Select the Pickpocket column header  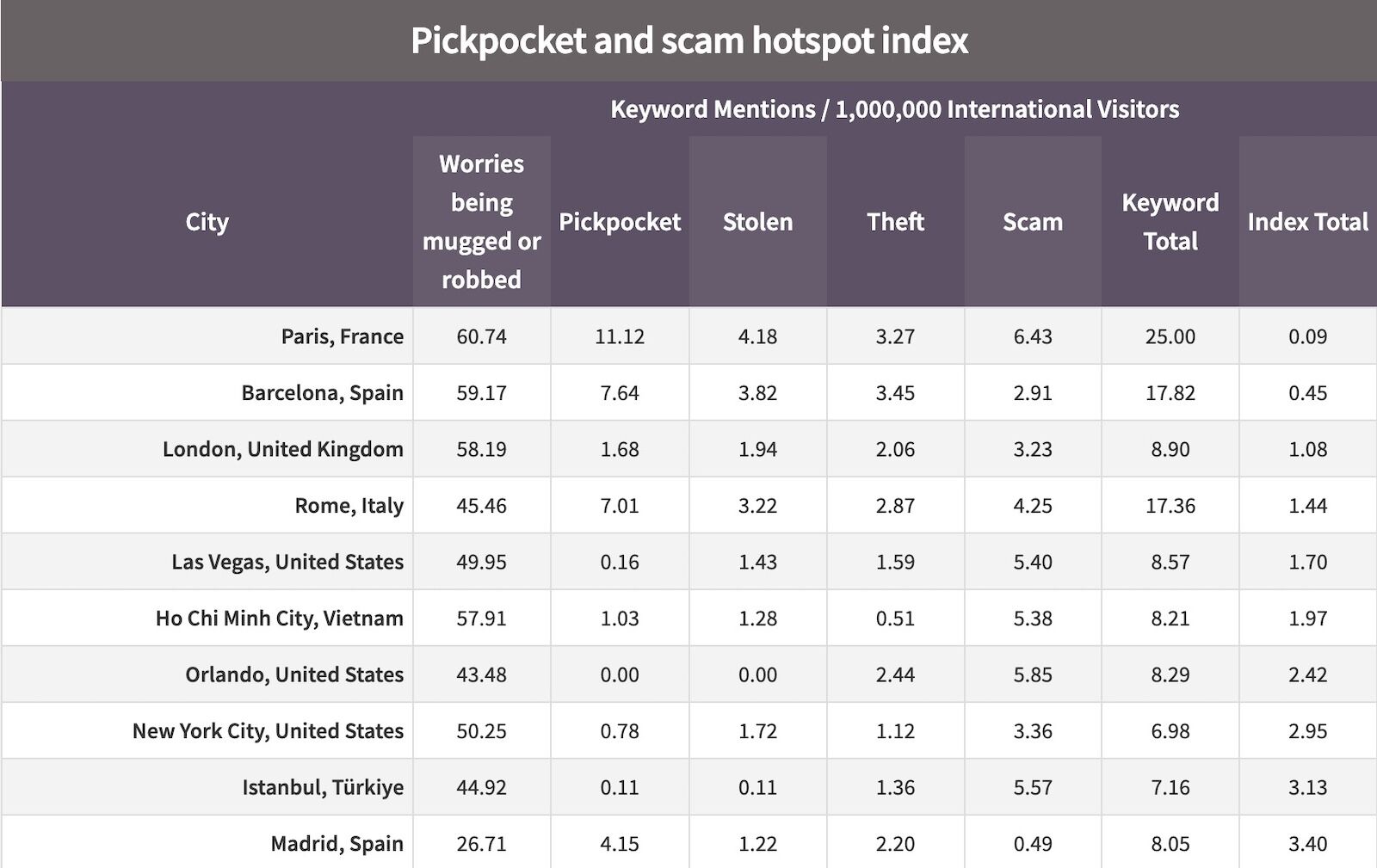coord(620,222)
